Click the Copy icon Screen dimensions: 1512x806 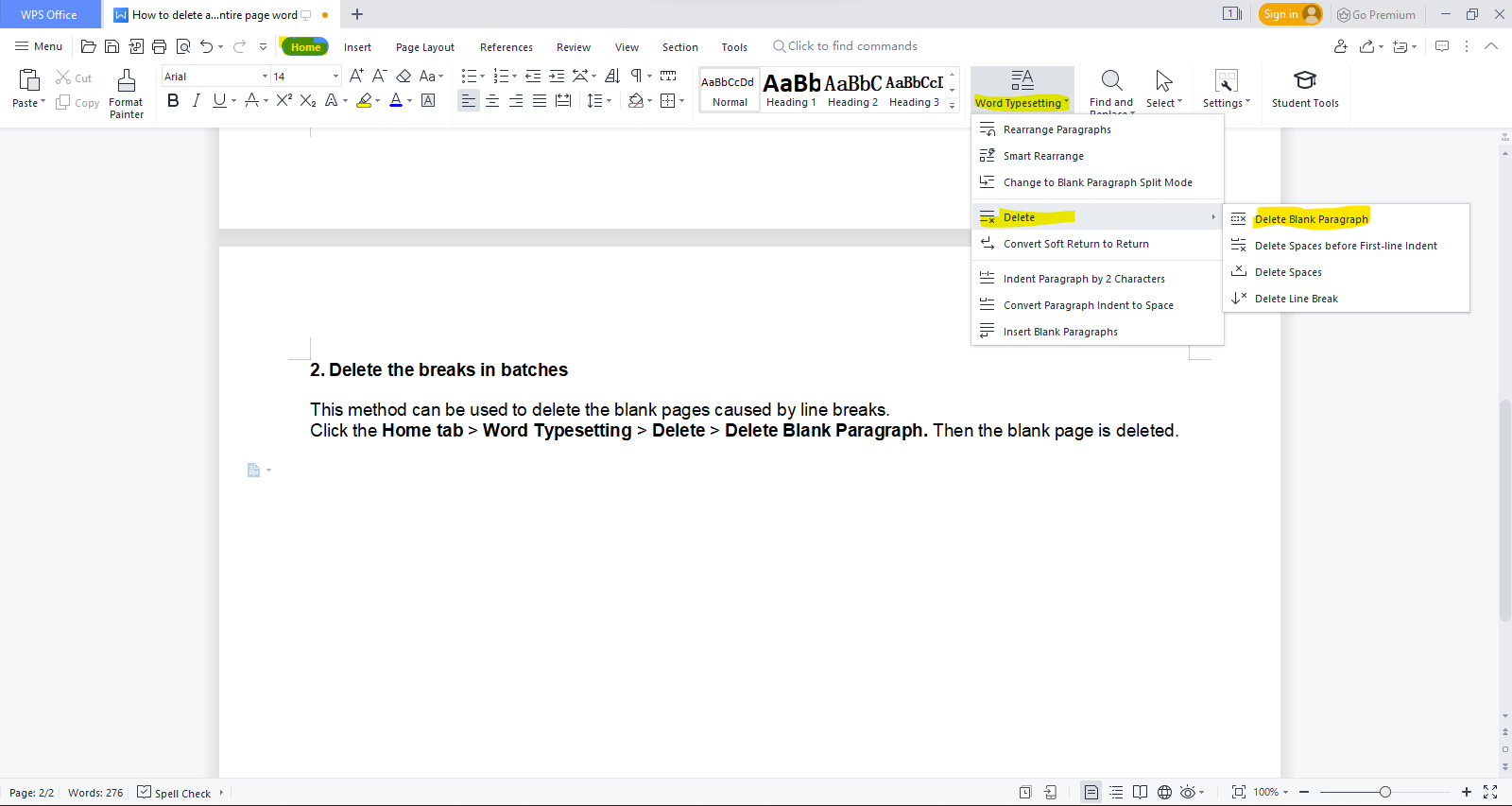coord(63,102)
